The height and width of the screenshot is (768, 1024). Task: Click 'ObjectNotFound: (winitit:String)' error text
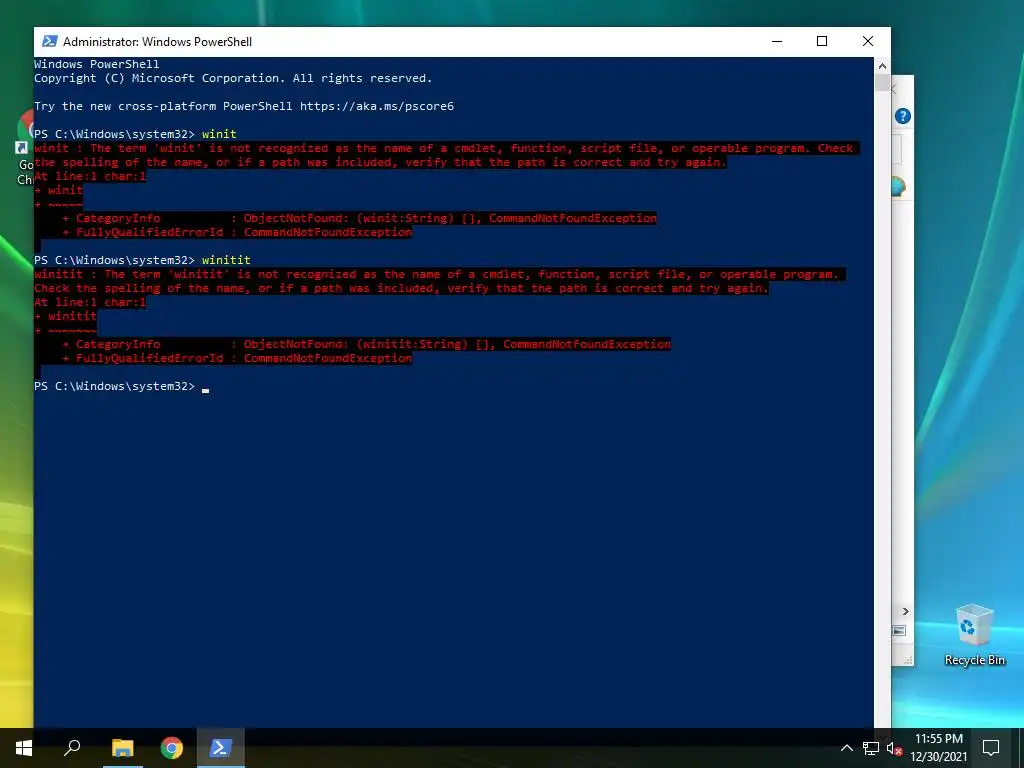click(x=356, y=344)
